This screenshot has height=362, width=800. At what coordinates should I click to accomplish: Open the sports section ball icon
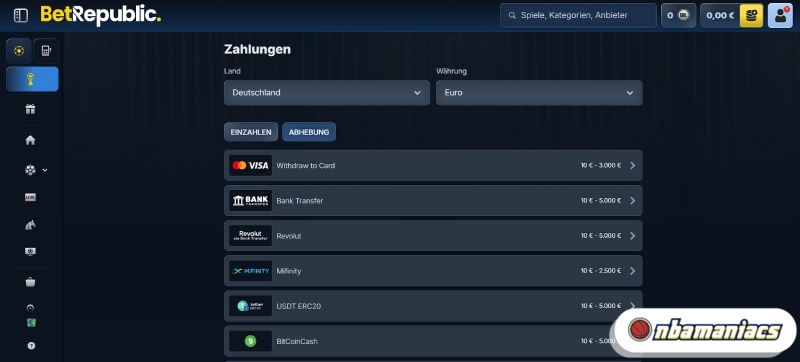click(19, 50)
